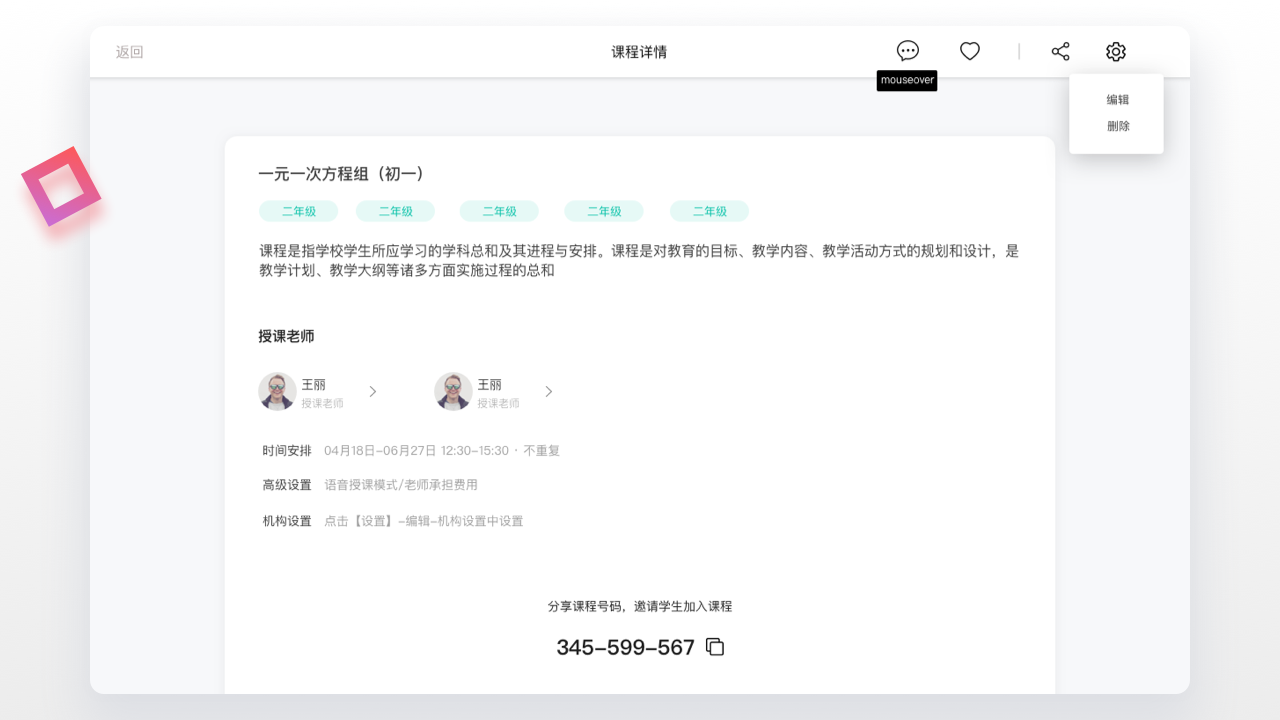
Task: Choose 删除 from the settings menu
Action: pyautogui.click(x=1117, y=126)
